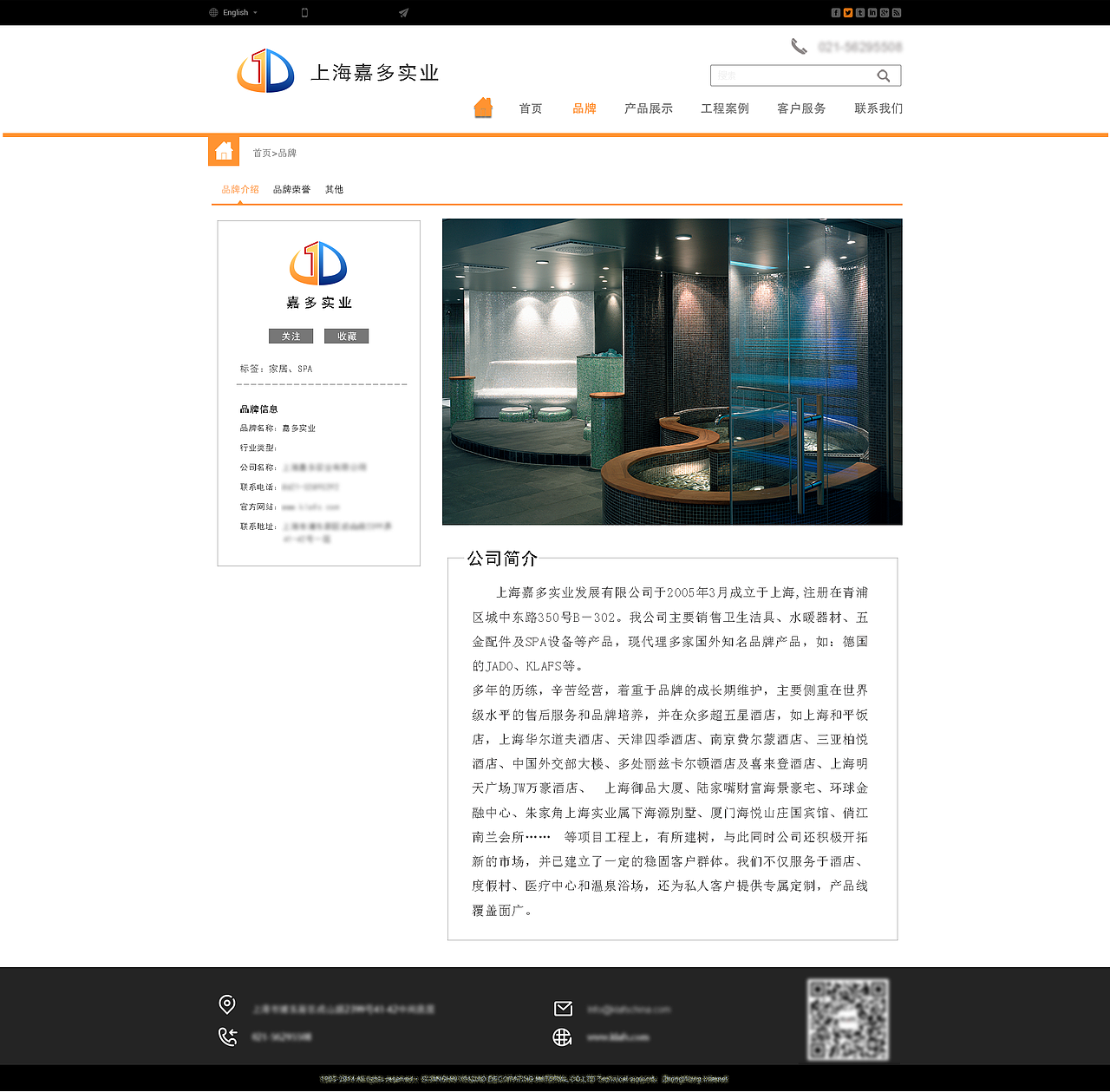Open the website URL link in footer
Image resolution: width=1110 pixels, height=1092 pixels.
click(617, 1036)
